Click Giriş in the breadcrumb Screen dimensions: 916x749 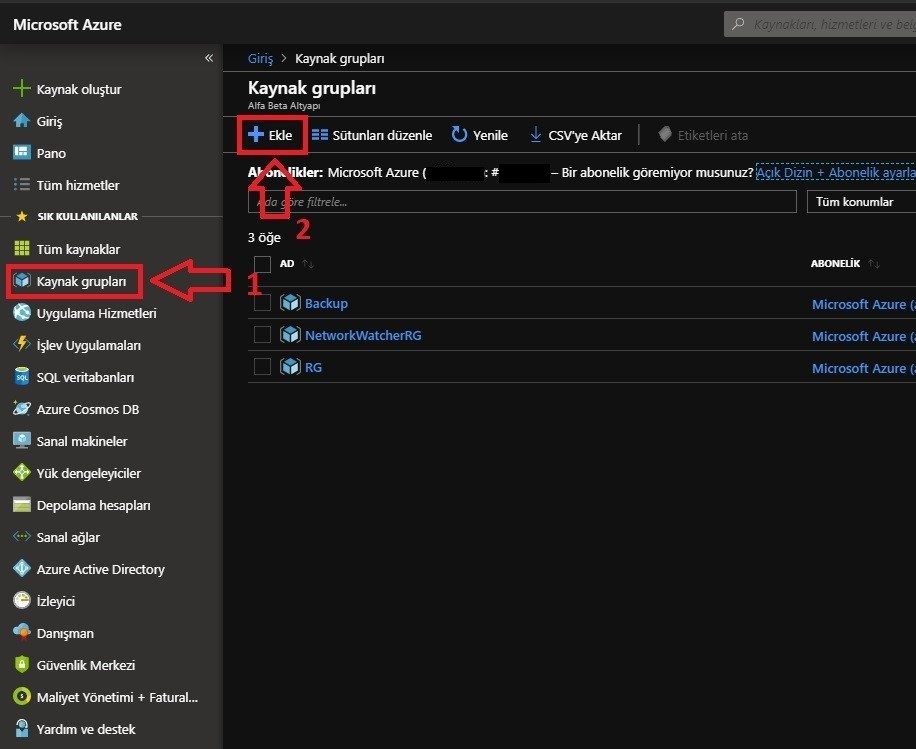click(260, 58)
